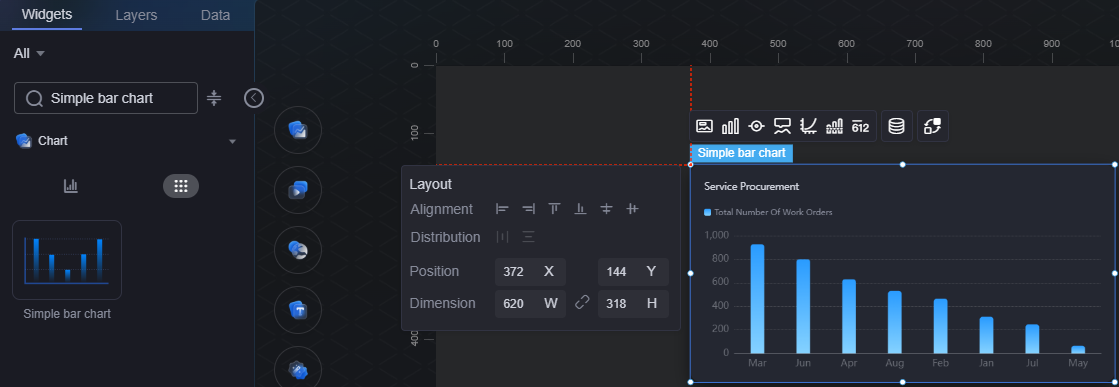Open the tooltip settings icon in chart toolbar
The height and width of the screenshot is (387, 1119).
coord(783,126)
